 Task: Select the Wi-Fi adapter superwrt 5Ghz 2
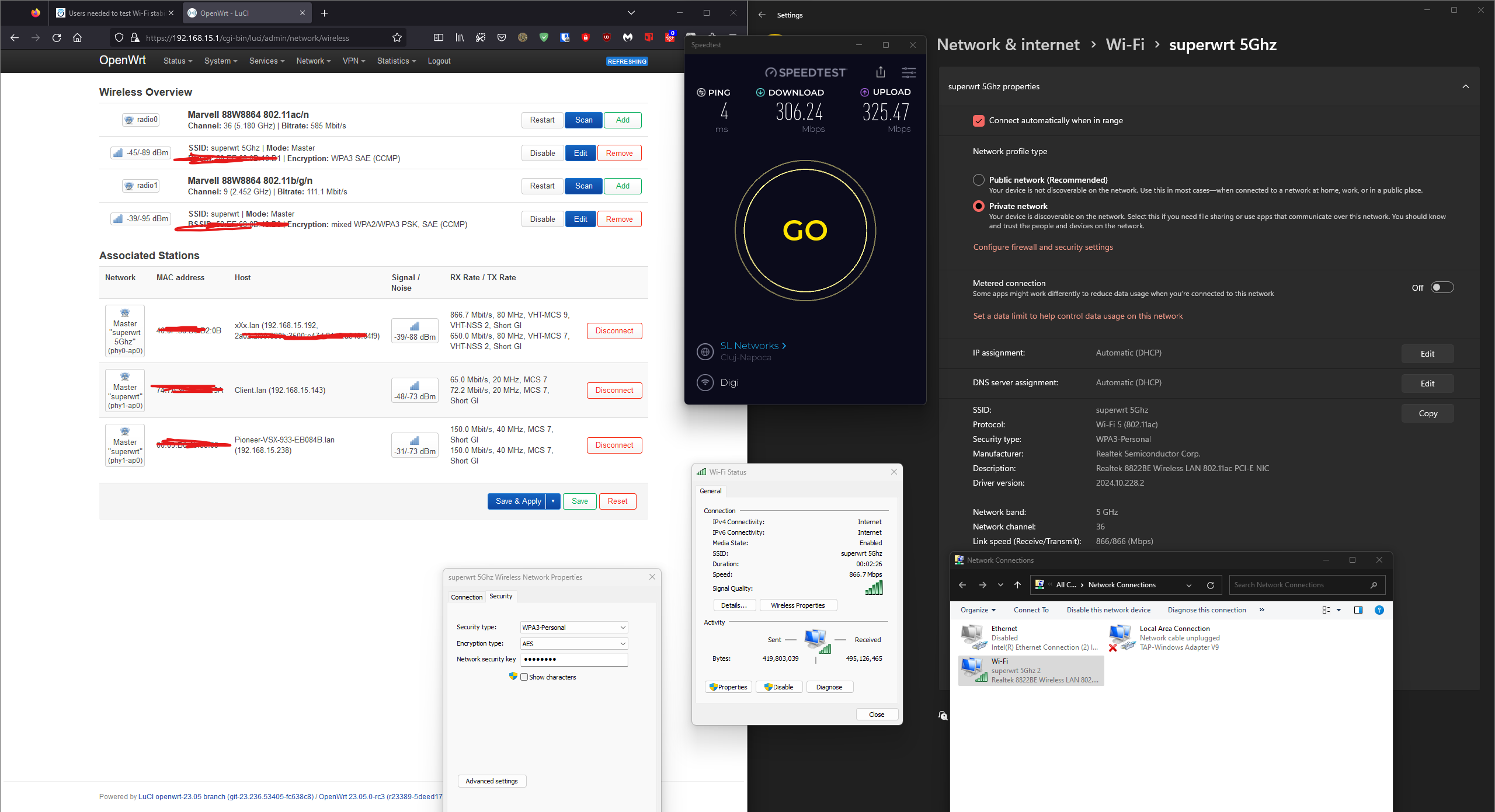point(1031,670)
